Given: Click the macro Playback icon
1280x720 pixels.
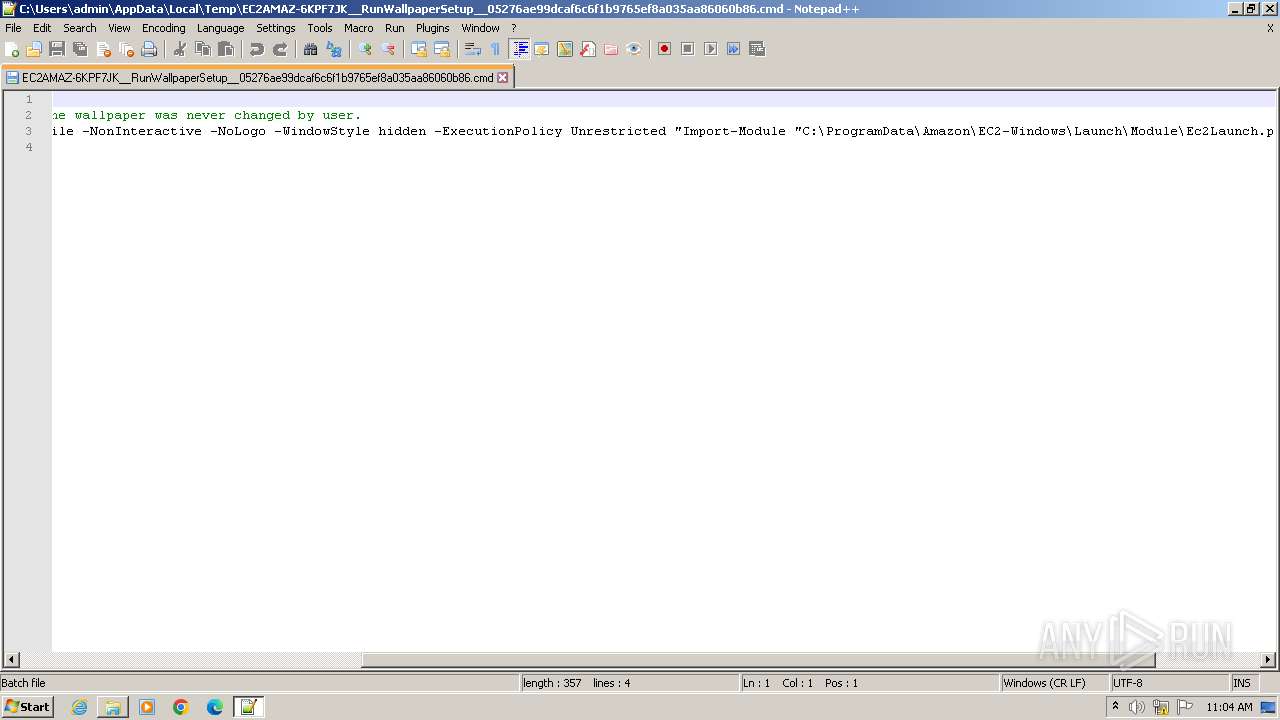Looking at the screenshot, I should (710, 49).
